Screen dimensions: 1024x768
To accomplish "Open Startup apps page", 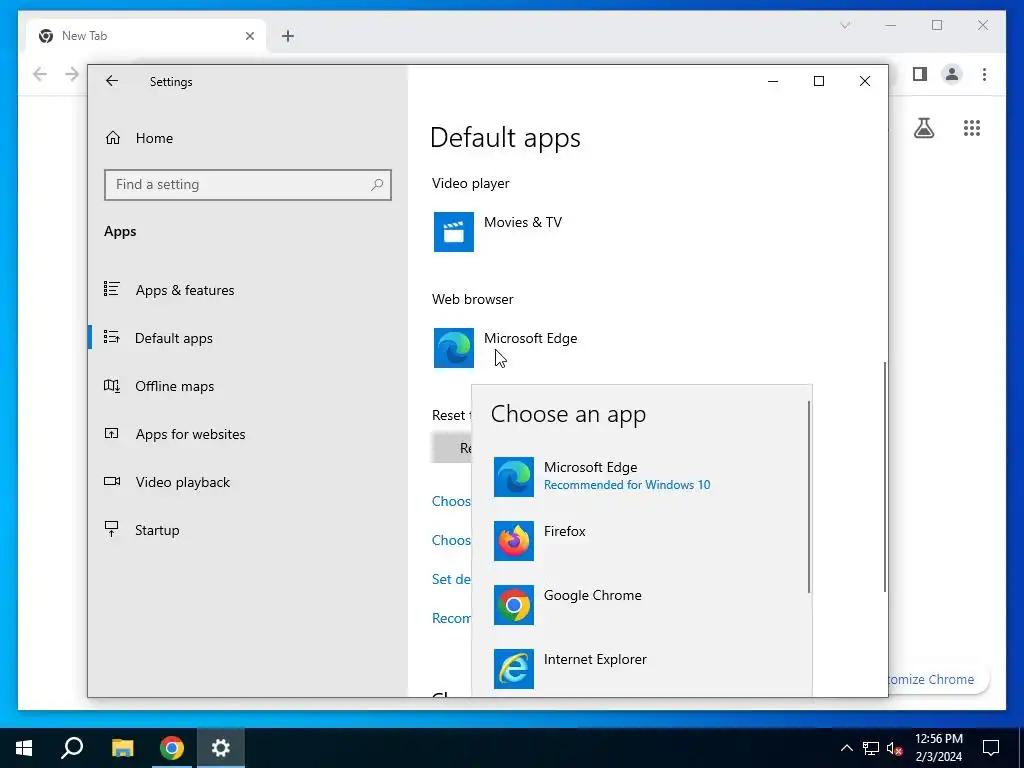I will pos(157,530).
